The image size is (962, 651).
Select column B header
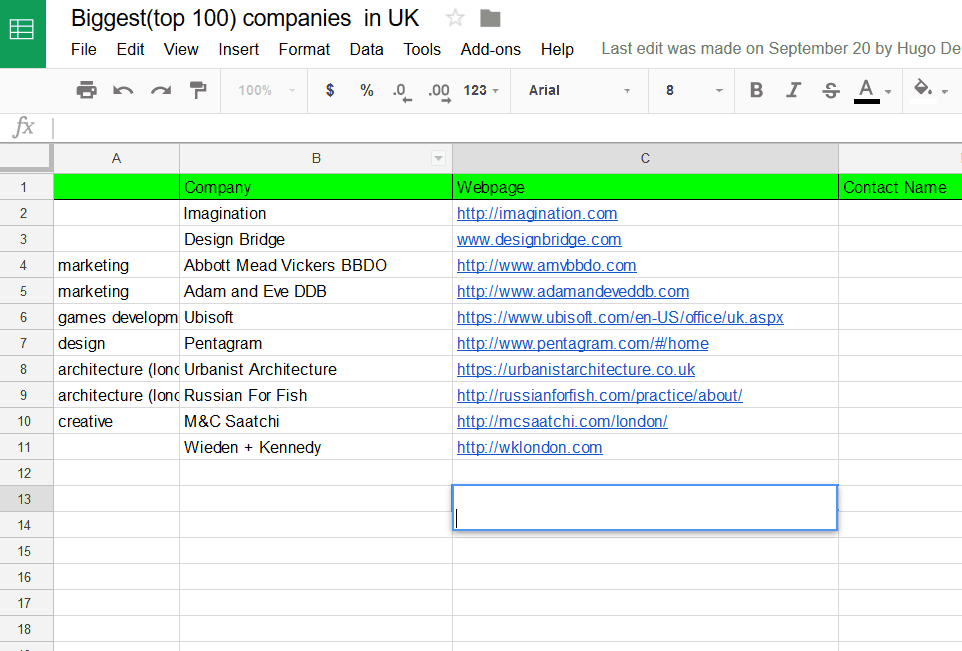[x=316, y=158]
